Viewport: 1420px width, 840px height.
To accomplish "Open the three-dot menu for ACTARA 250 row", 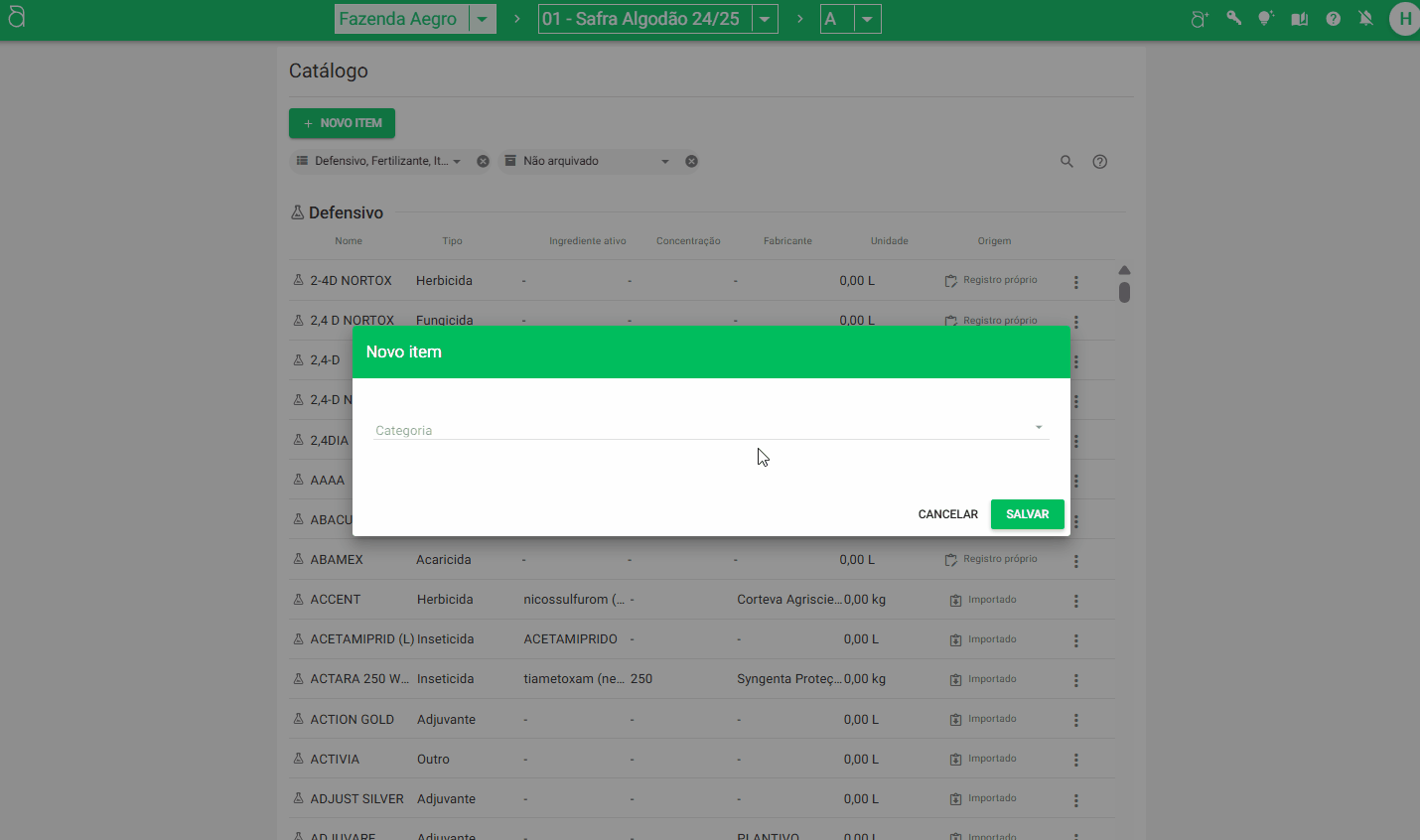I will [x=1075, y=680].
